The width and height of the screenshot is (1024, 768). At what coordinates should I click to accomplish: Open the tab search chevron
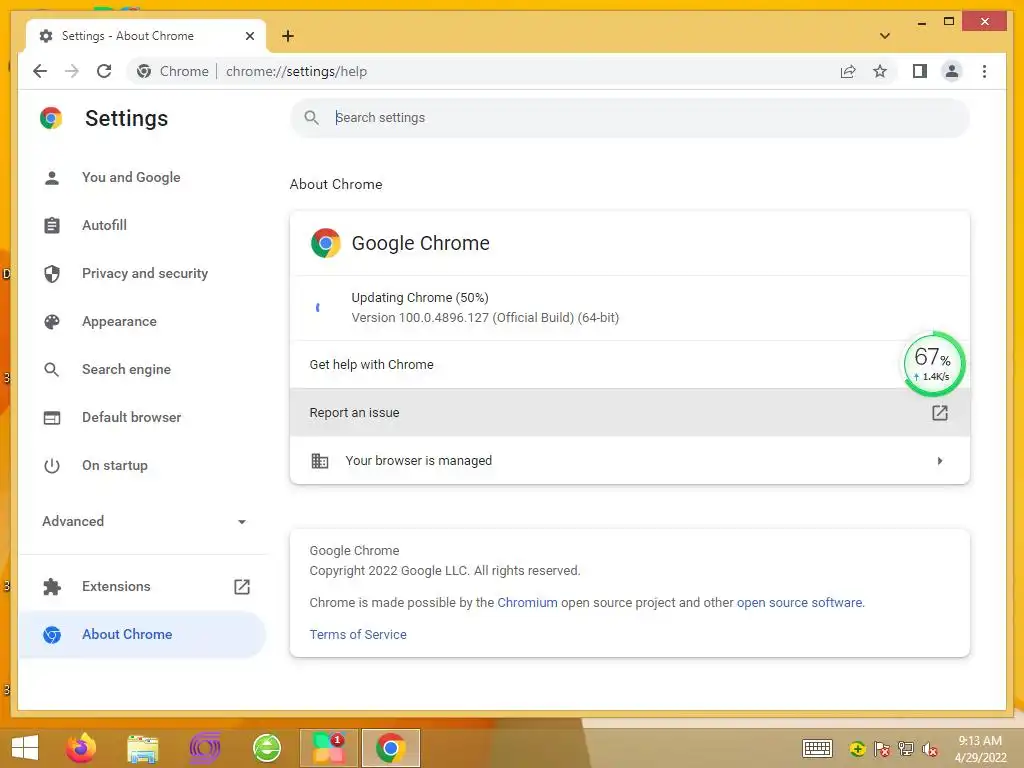[884, 36]
